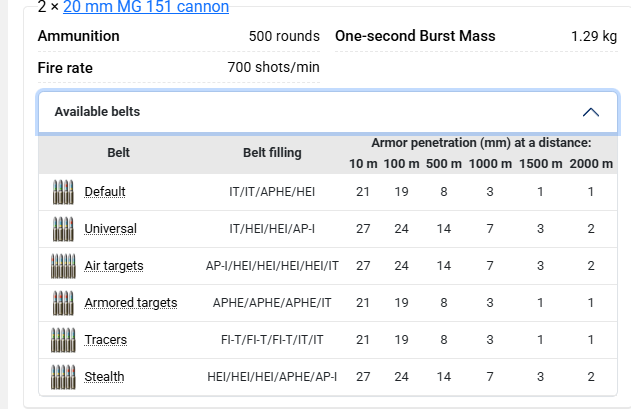Open the Stealth belt link
The width and height of the screenshot is (631, 409).
click(x=105, y=376)
